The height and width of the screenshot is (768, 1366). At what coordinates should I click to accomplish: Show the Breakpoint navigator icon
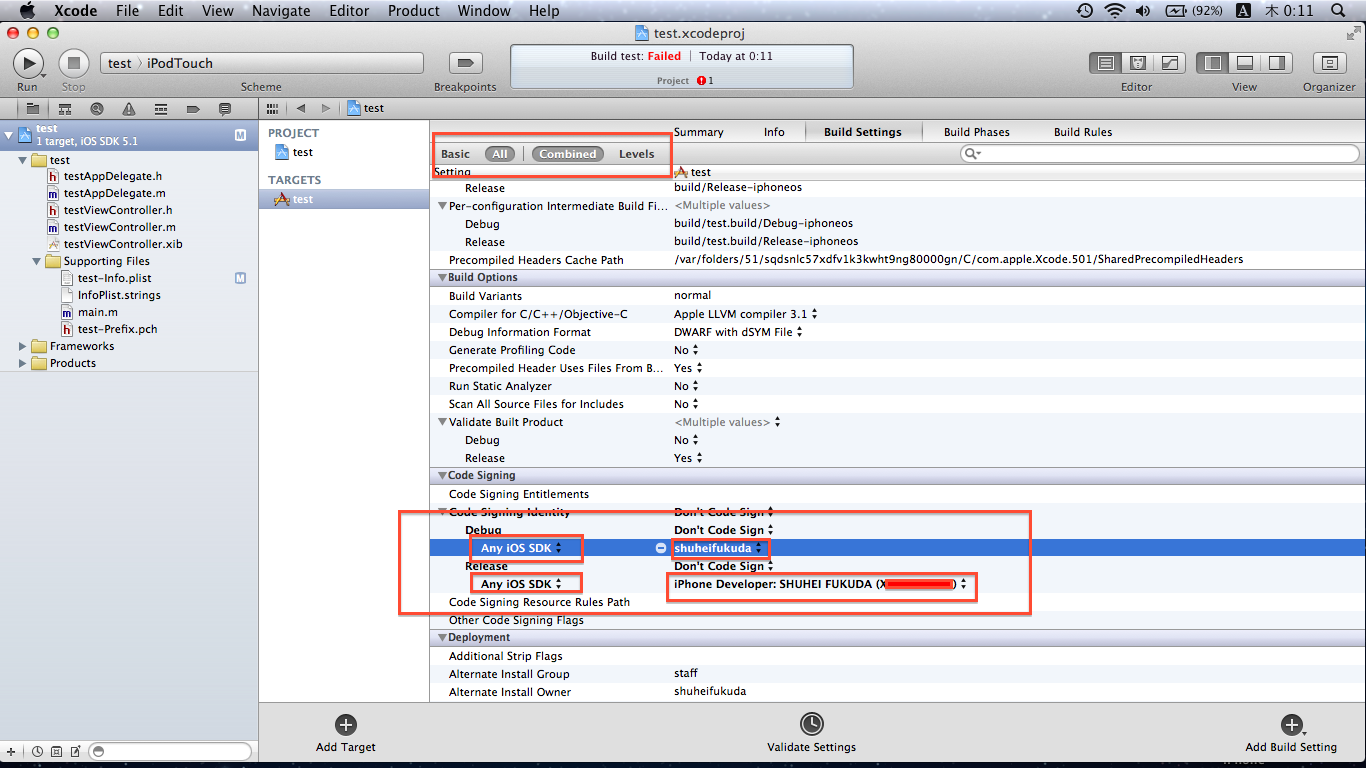click(x=193, y=108)
